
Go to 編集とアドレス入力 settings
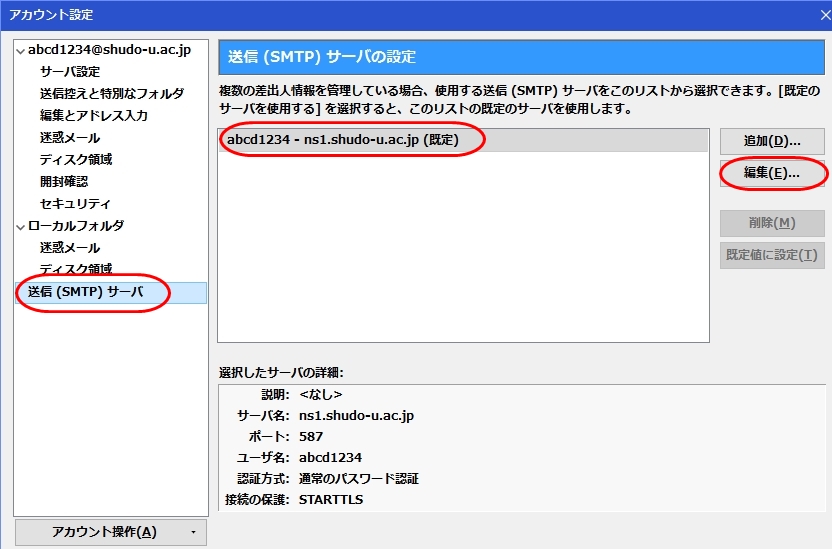pos(93,116)
